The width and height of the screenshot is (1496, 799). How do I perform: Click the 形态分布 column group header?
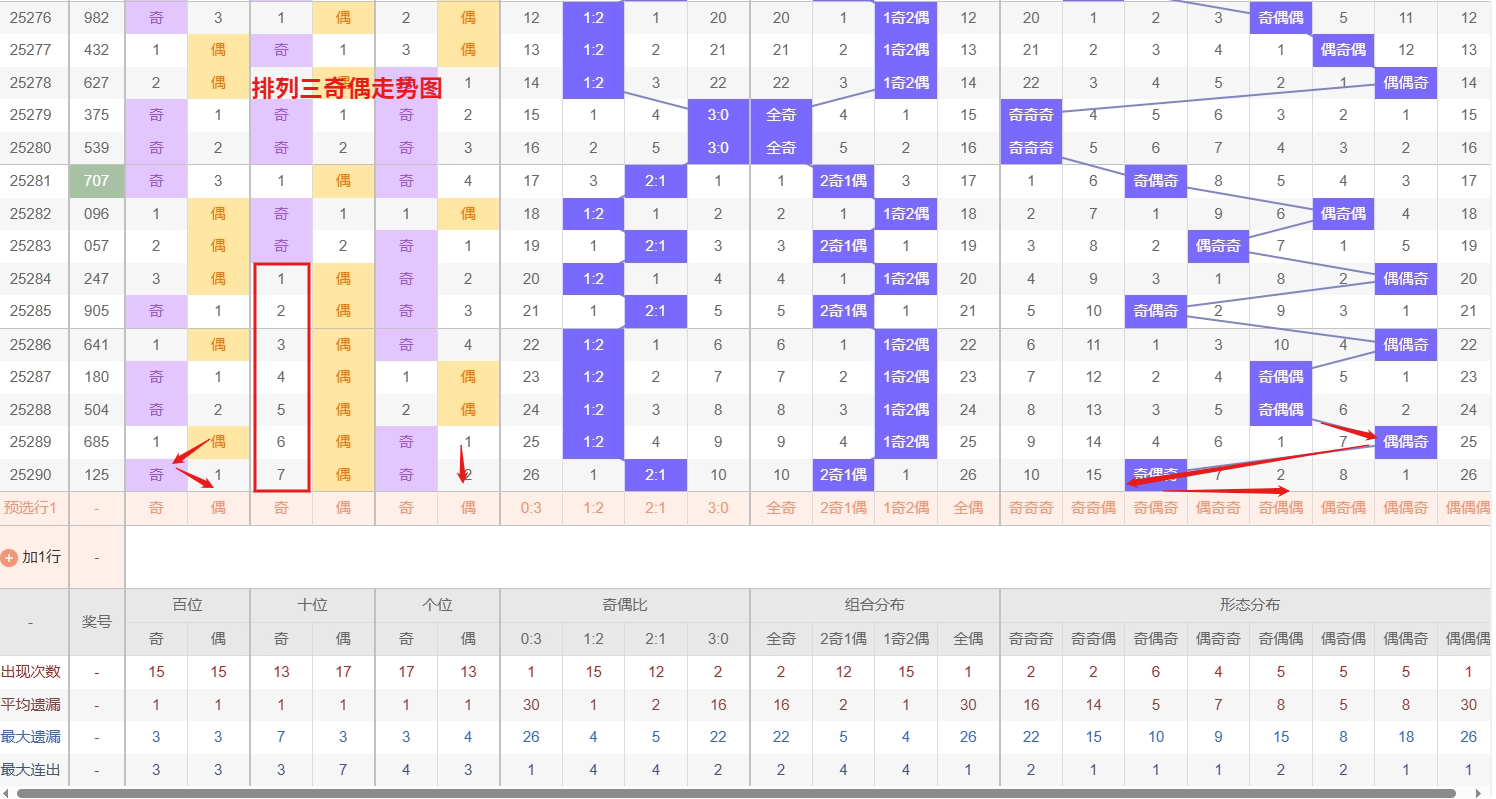1249,605
